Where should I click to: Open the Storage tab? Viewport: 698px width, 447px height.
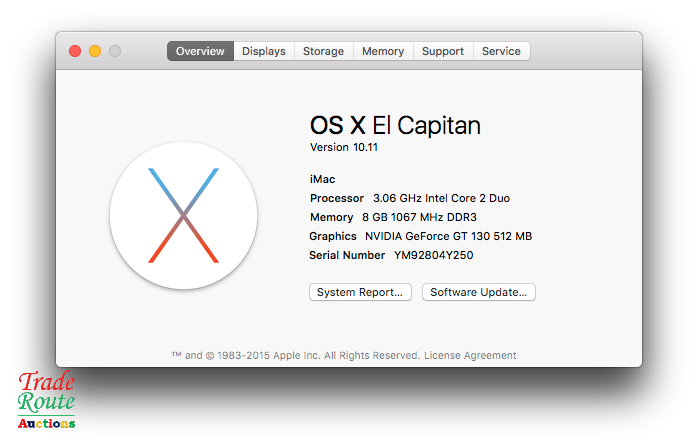pyautogui.click(x=323, y=51)
